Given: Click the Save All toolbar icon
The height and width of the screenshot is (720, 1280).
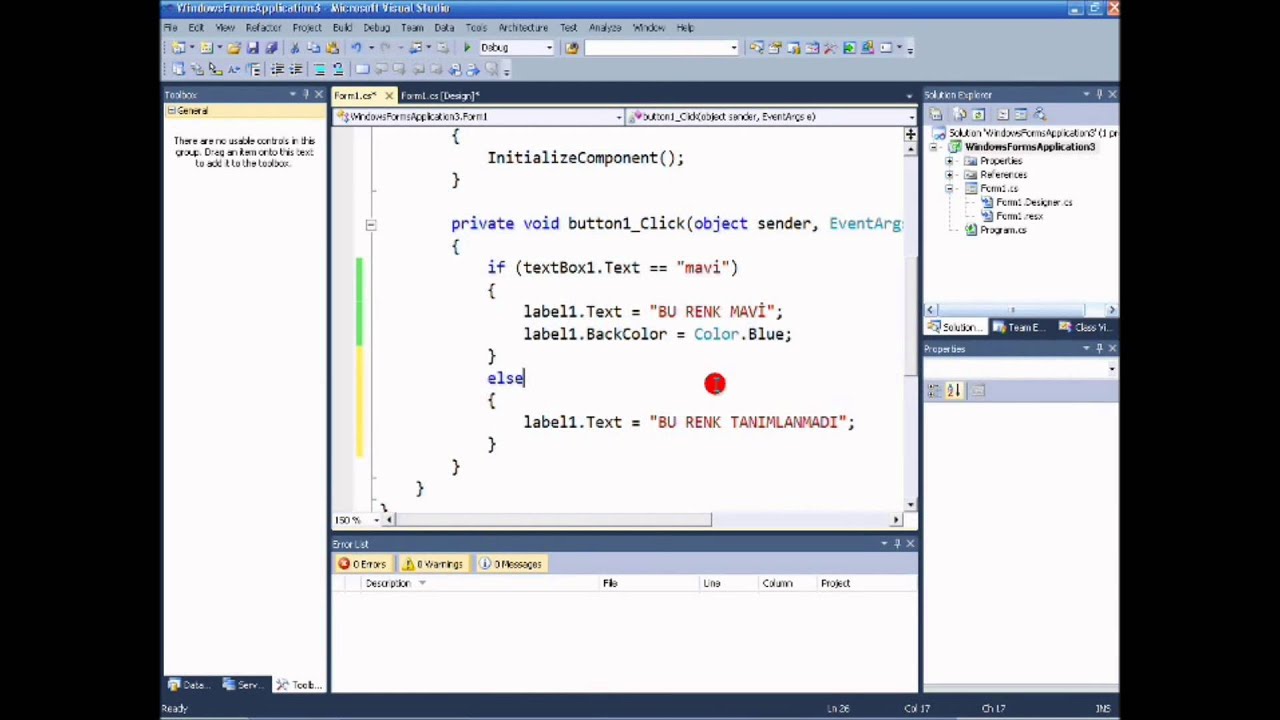Looking at the screenshot, I should click(271, 48).
